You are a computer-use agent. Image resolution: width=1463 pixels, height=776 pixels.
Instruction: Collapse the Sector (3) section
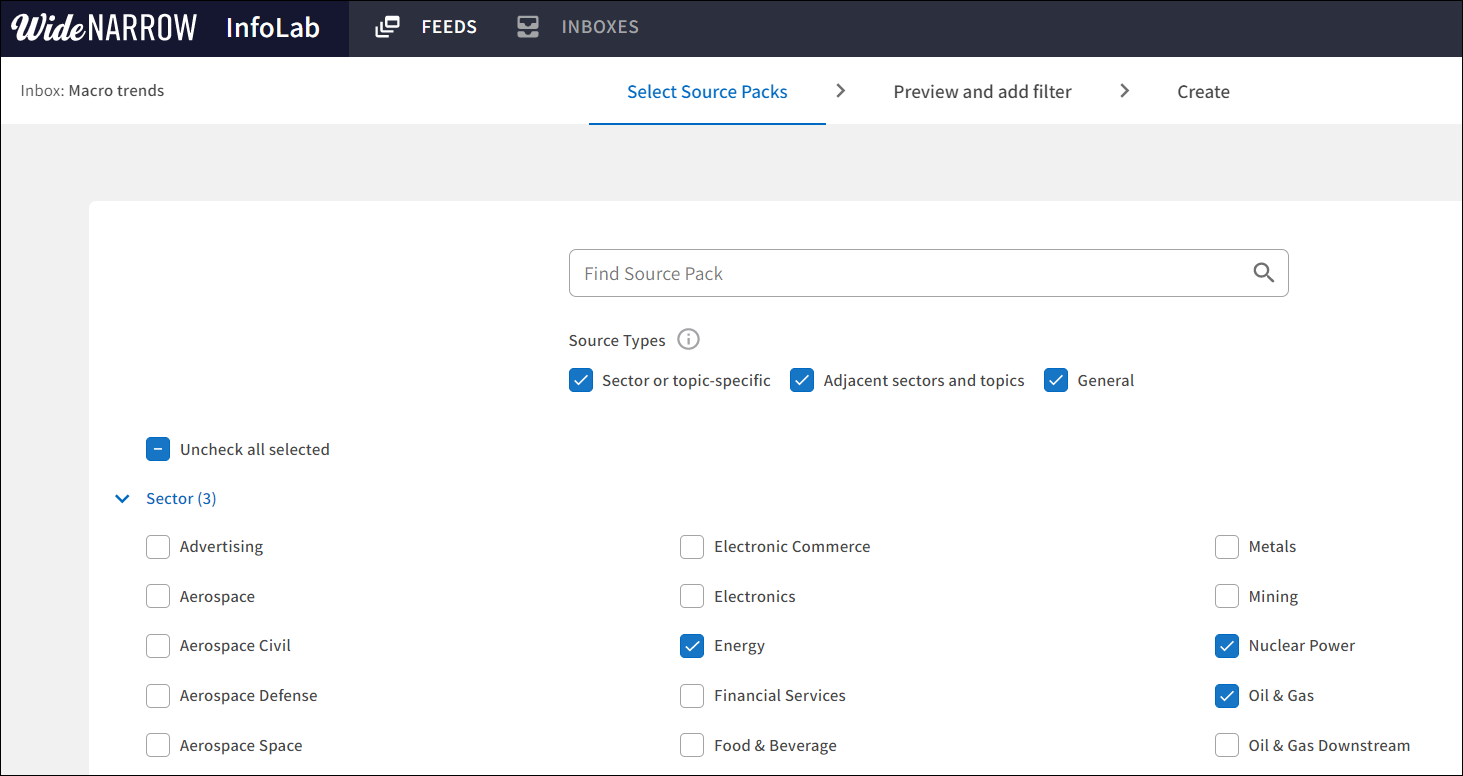(x=122, y=498)
